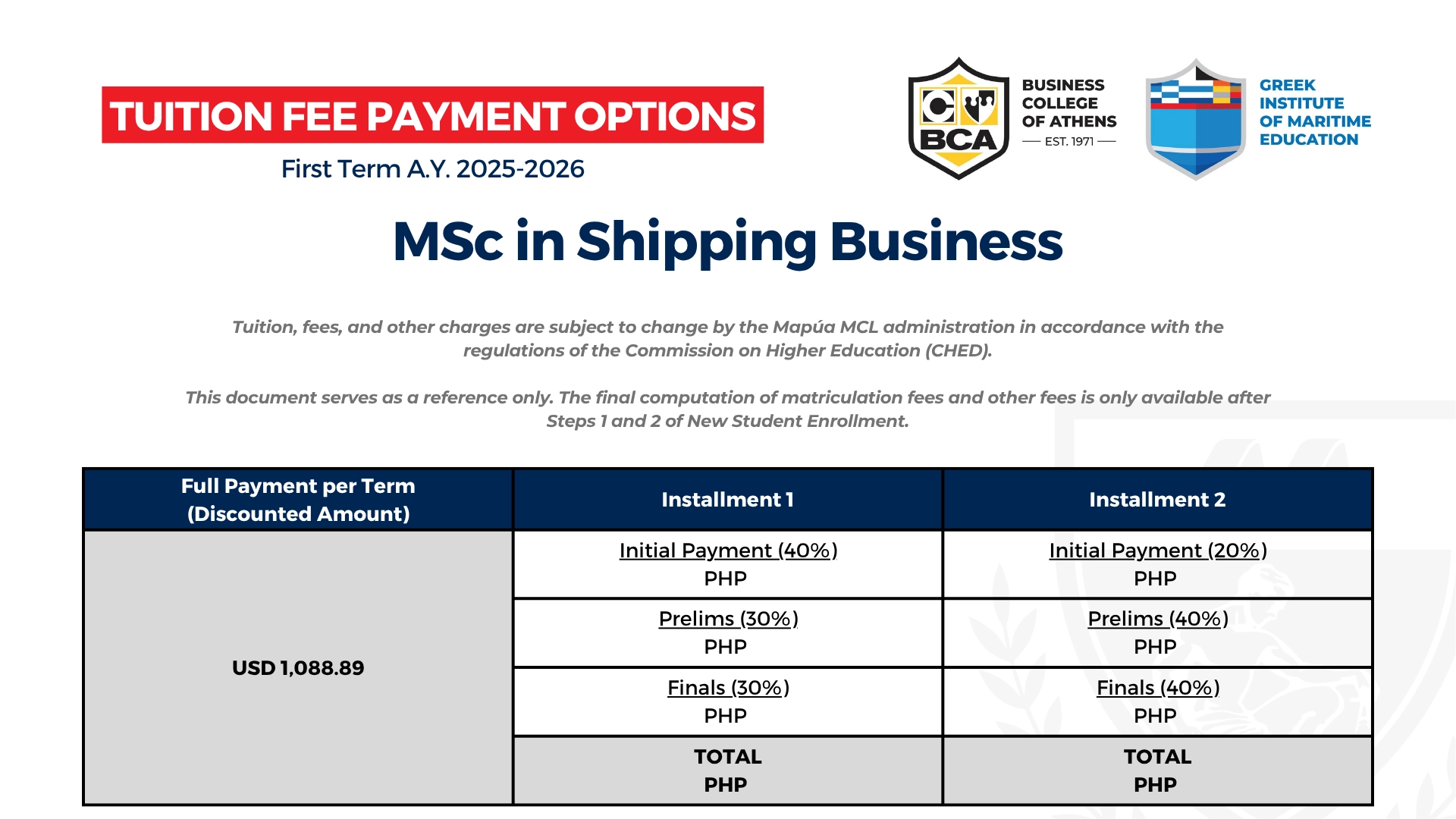Click the USD 1,088.89 amount cell
Screen dimensions: 1456x819
click(x=298, y=667)
